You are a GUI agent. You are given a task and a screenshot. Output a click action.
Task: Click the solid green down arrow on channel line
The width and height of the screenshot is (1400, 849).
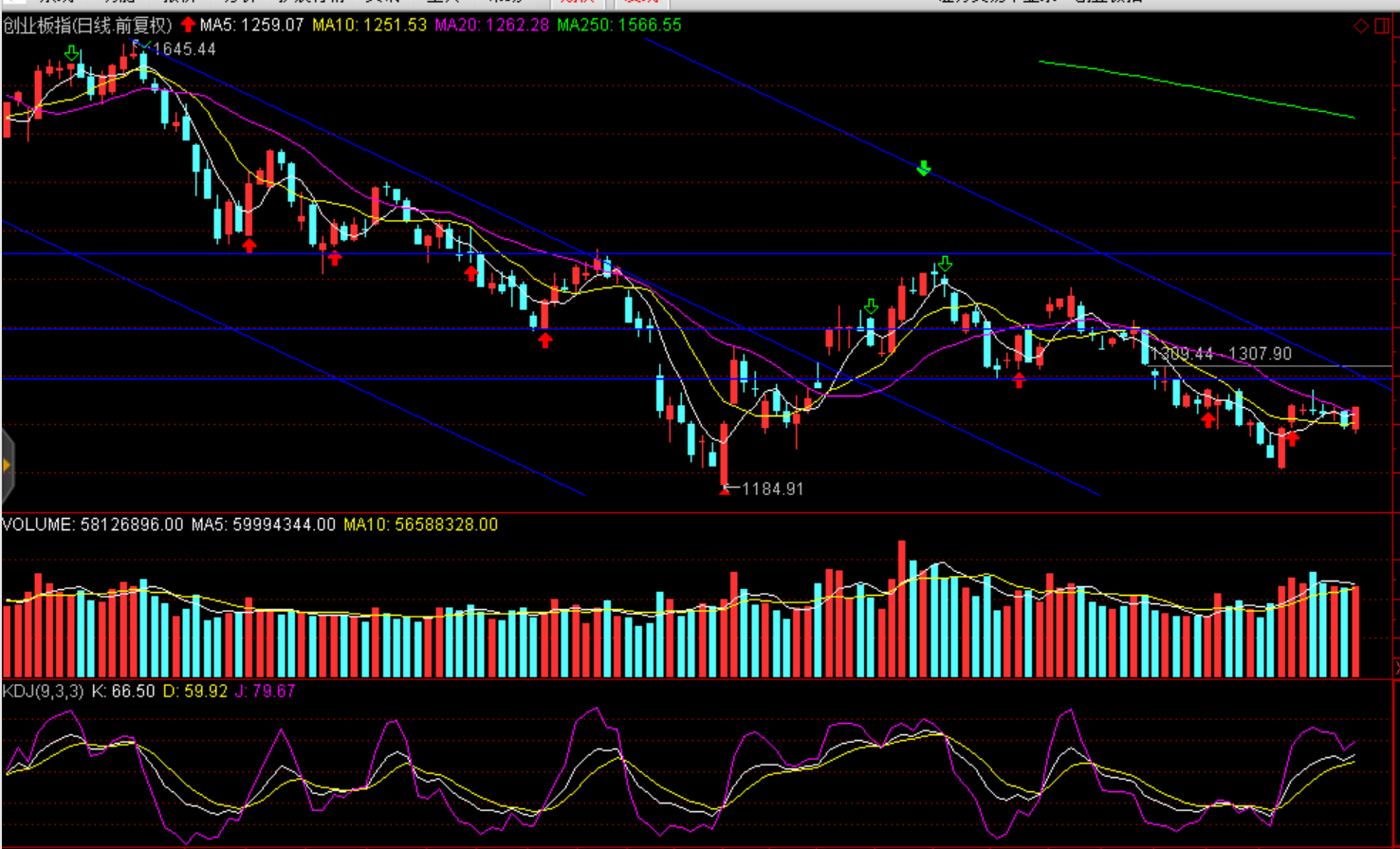click(x=924, y=169)
